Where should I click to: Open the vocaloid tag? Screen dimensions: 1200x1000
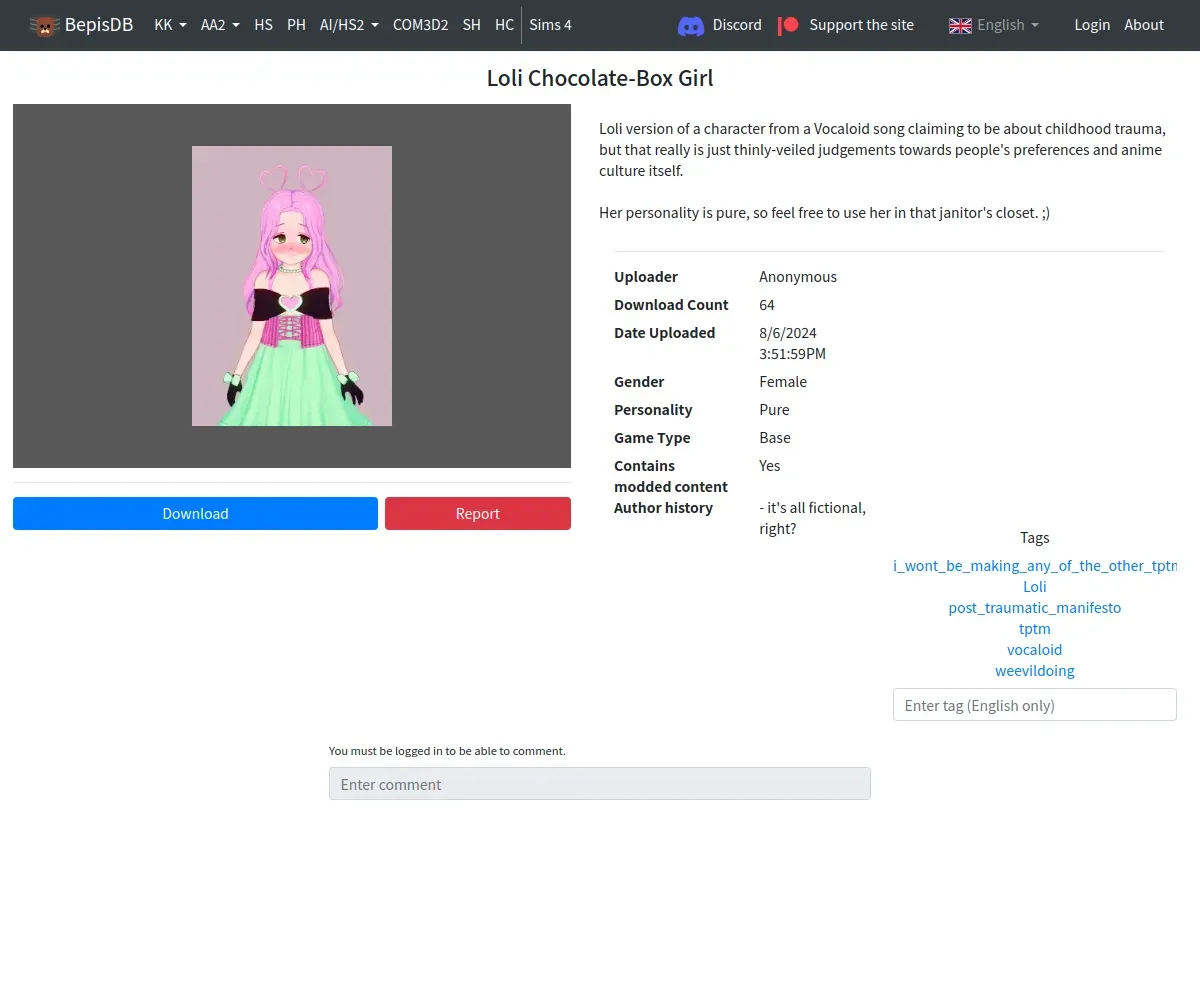pyautogui.click(x=1034, y=650)
